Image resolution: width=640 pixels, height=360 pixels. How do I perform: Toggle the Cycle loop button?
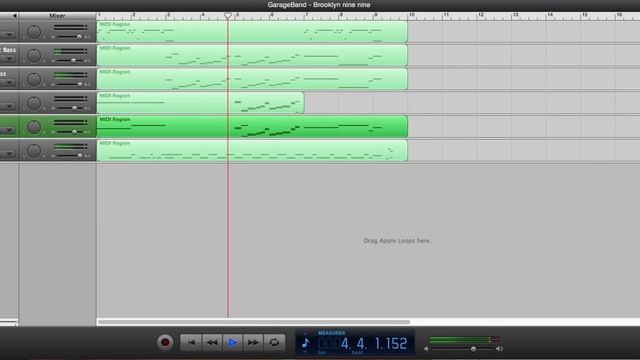274,342
